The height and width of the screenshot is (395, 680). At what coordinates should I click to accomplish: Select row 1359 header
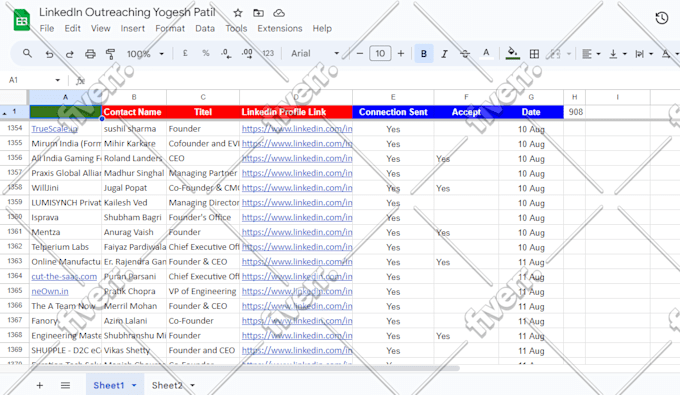coord(15,202)
